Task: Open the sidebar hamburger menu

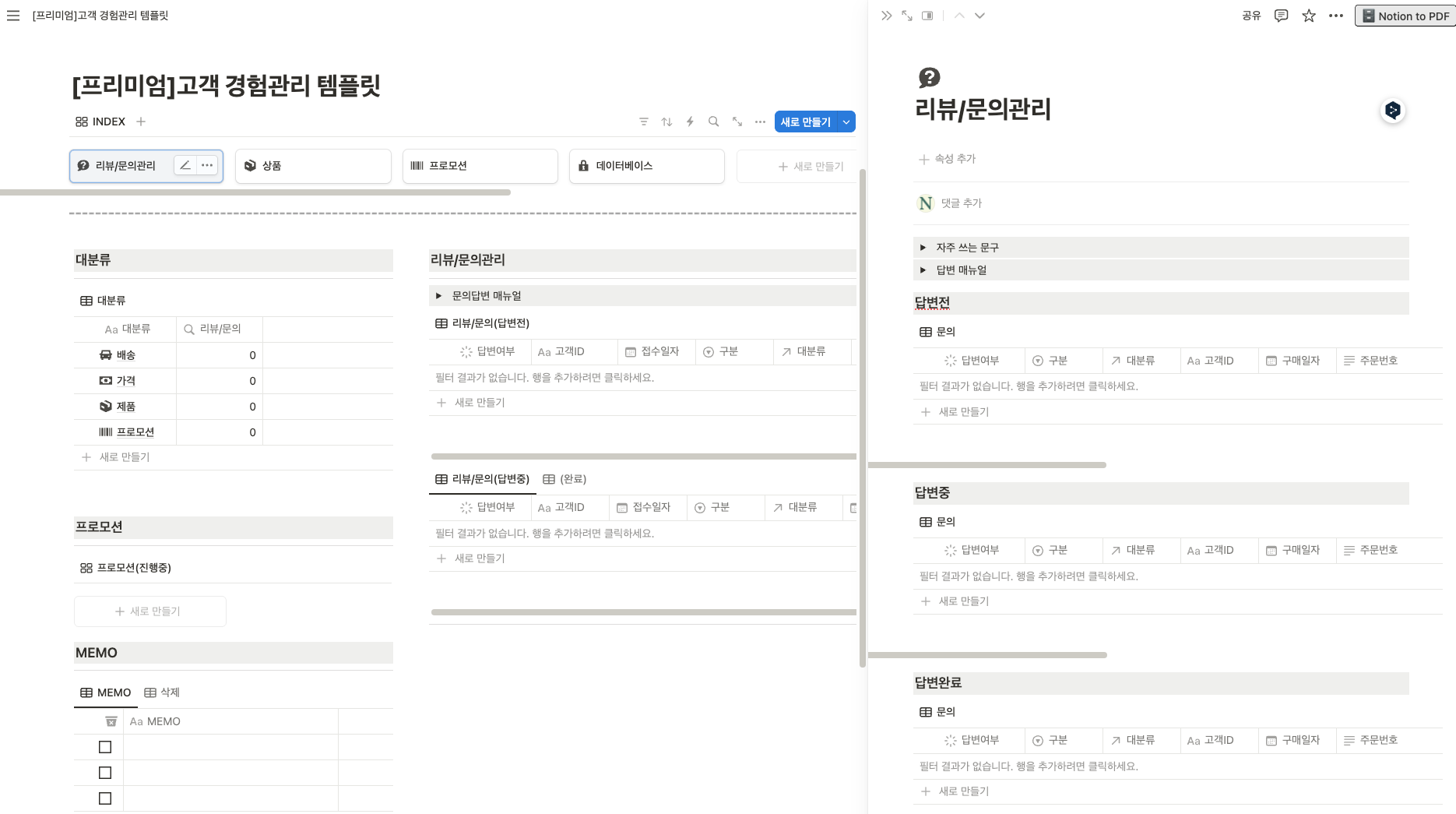Action: tap(13, 16)
